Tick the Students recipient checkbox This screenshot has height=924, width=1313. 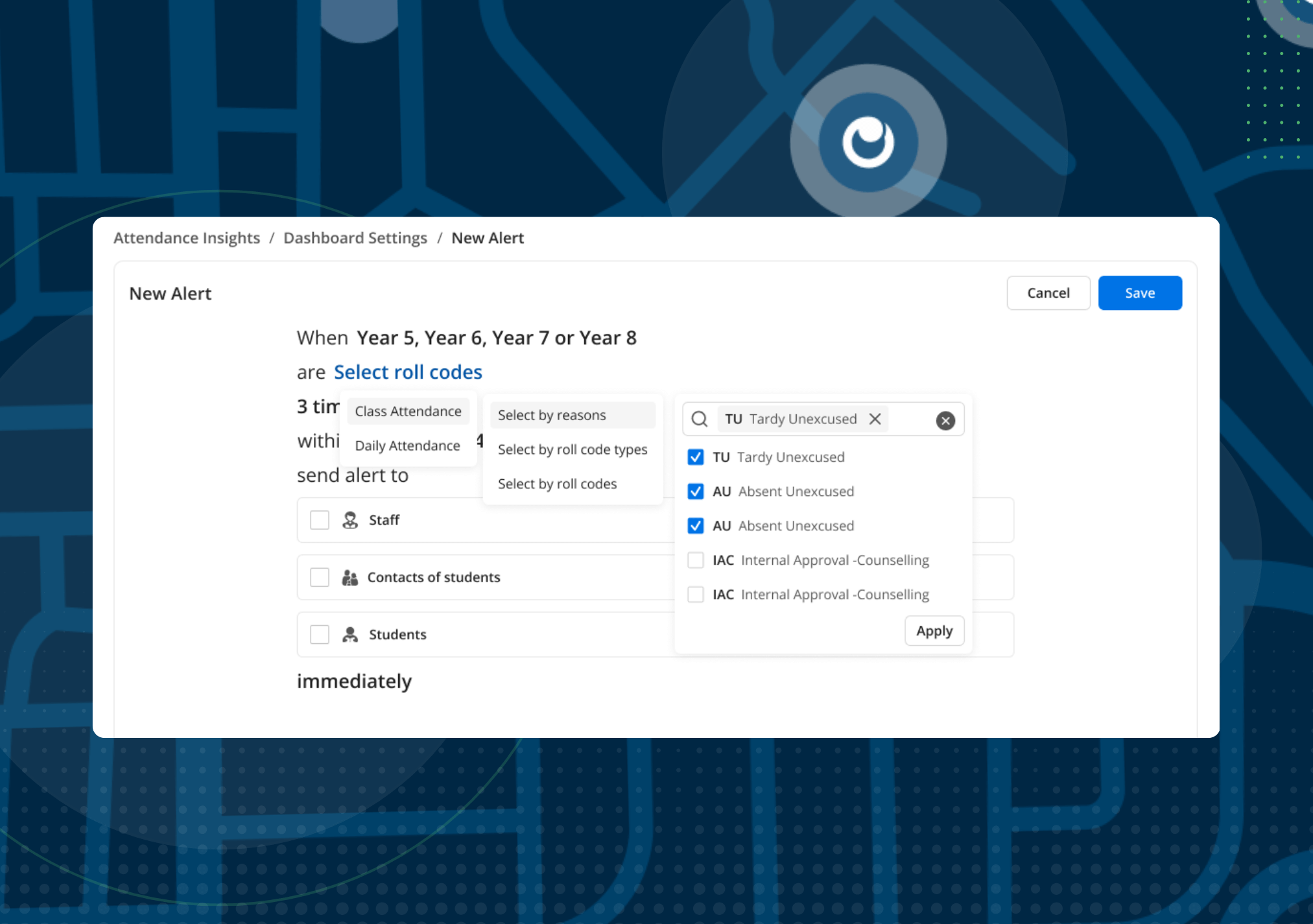[320, 634]
